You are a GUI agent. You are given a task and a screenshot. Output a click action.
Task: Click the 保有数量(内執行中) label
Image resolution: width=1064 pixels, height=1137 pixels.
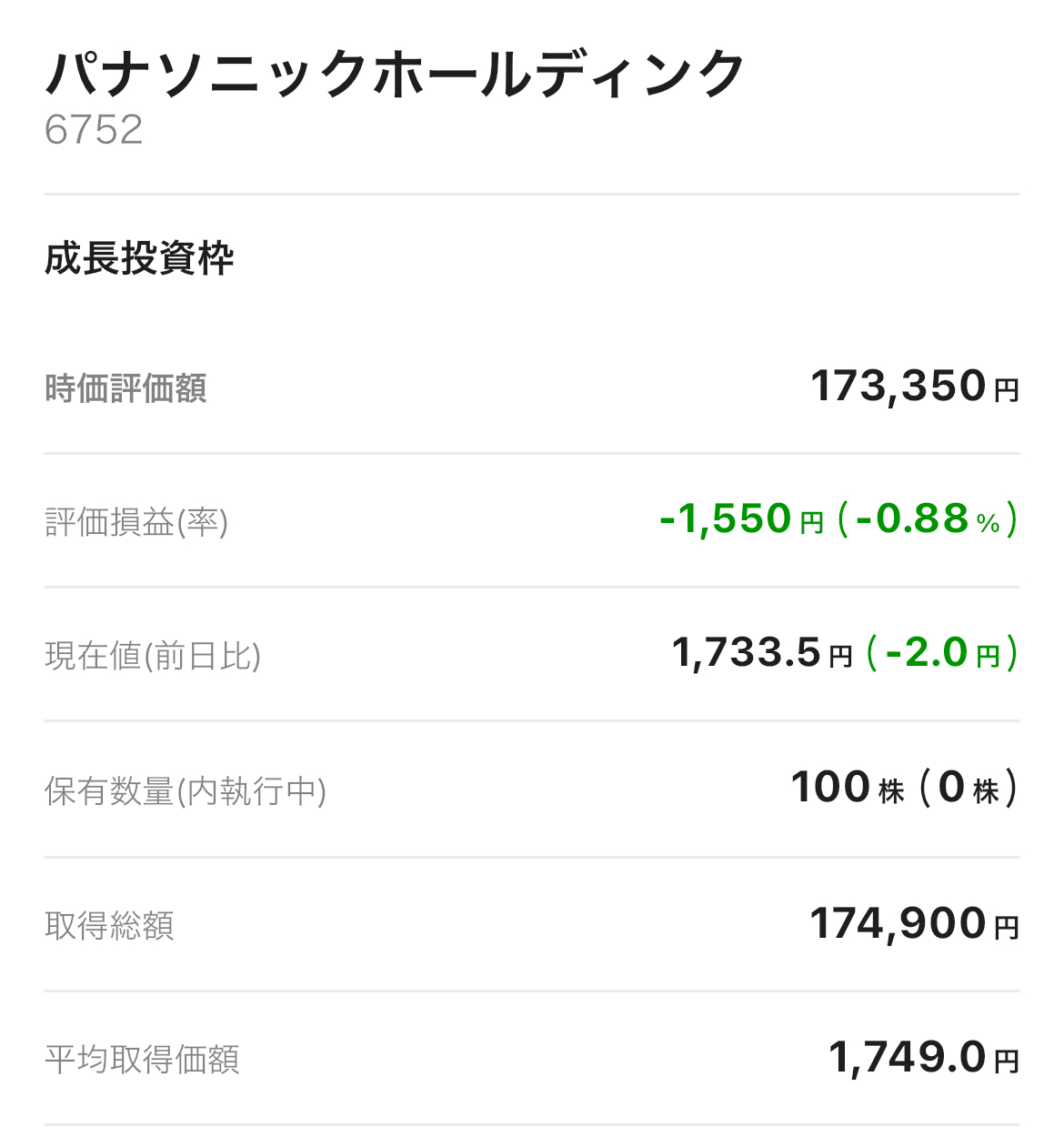coord(186,791)
